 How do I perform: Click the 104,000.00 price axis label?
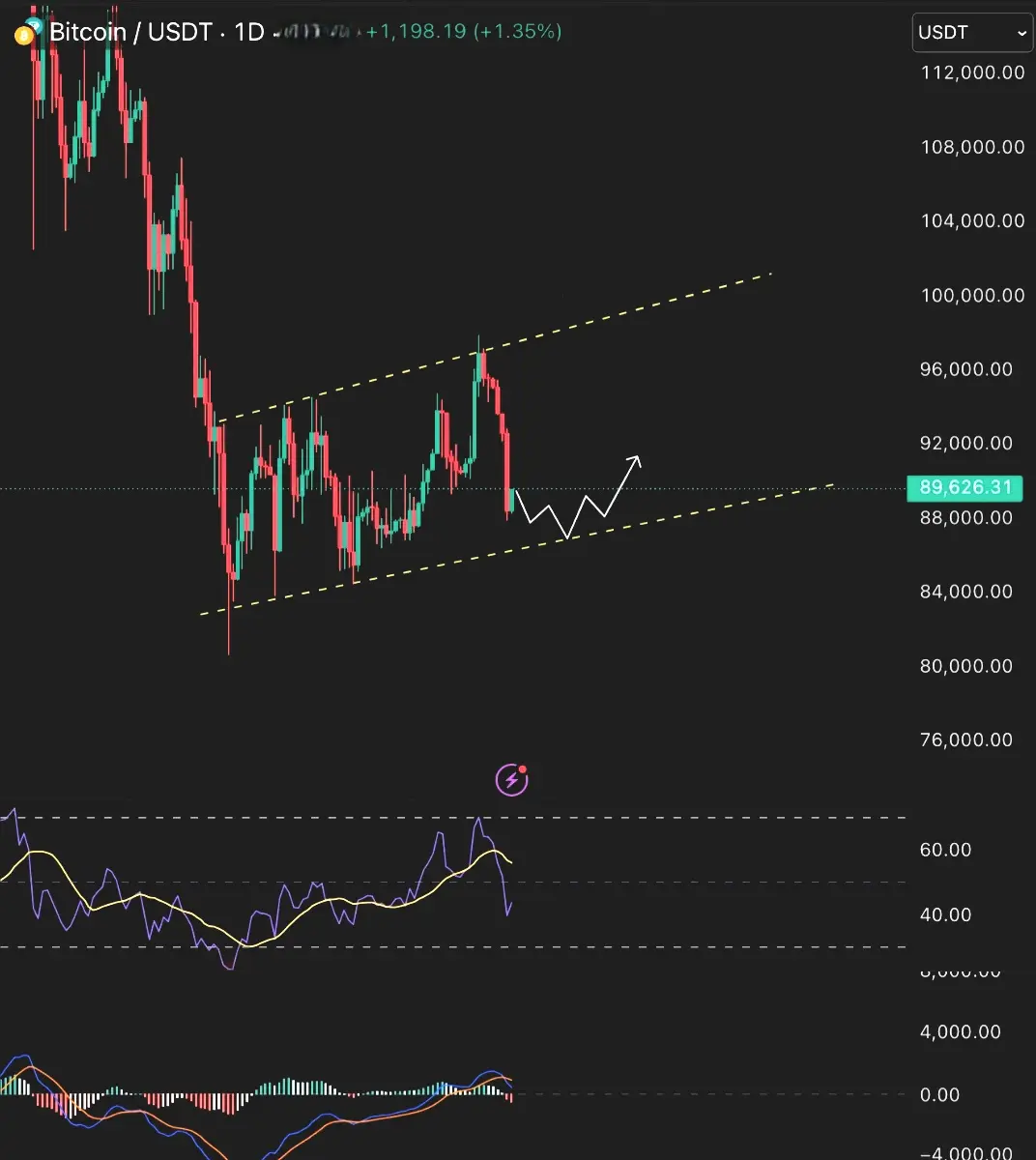pos(972,220)
